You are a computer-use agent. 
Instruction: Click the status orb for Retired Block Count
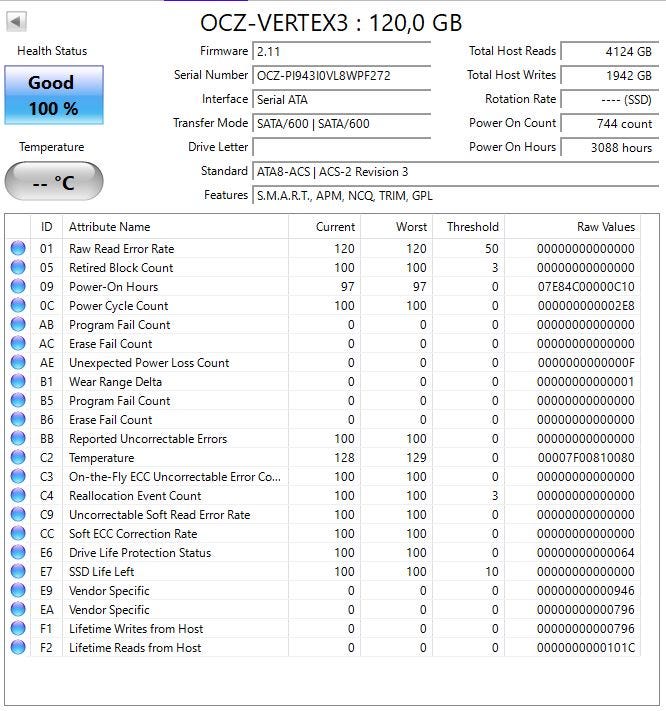click(x=18, y=268)
